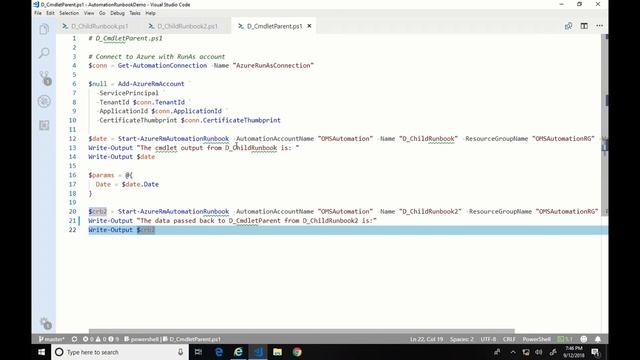The image size is (640, 360).
Task: Change the CRLF line ending setting
Action: 509,339
